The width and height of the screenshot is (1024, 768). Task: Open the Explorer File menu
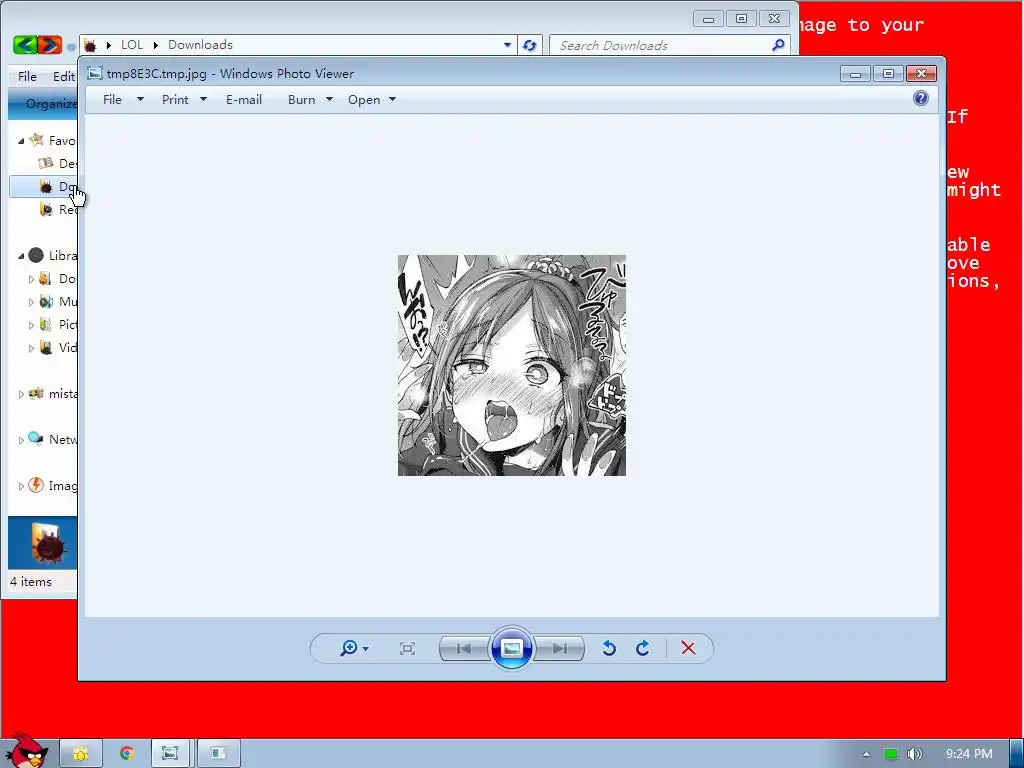[27, 76]
